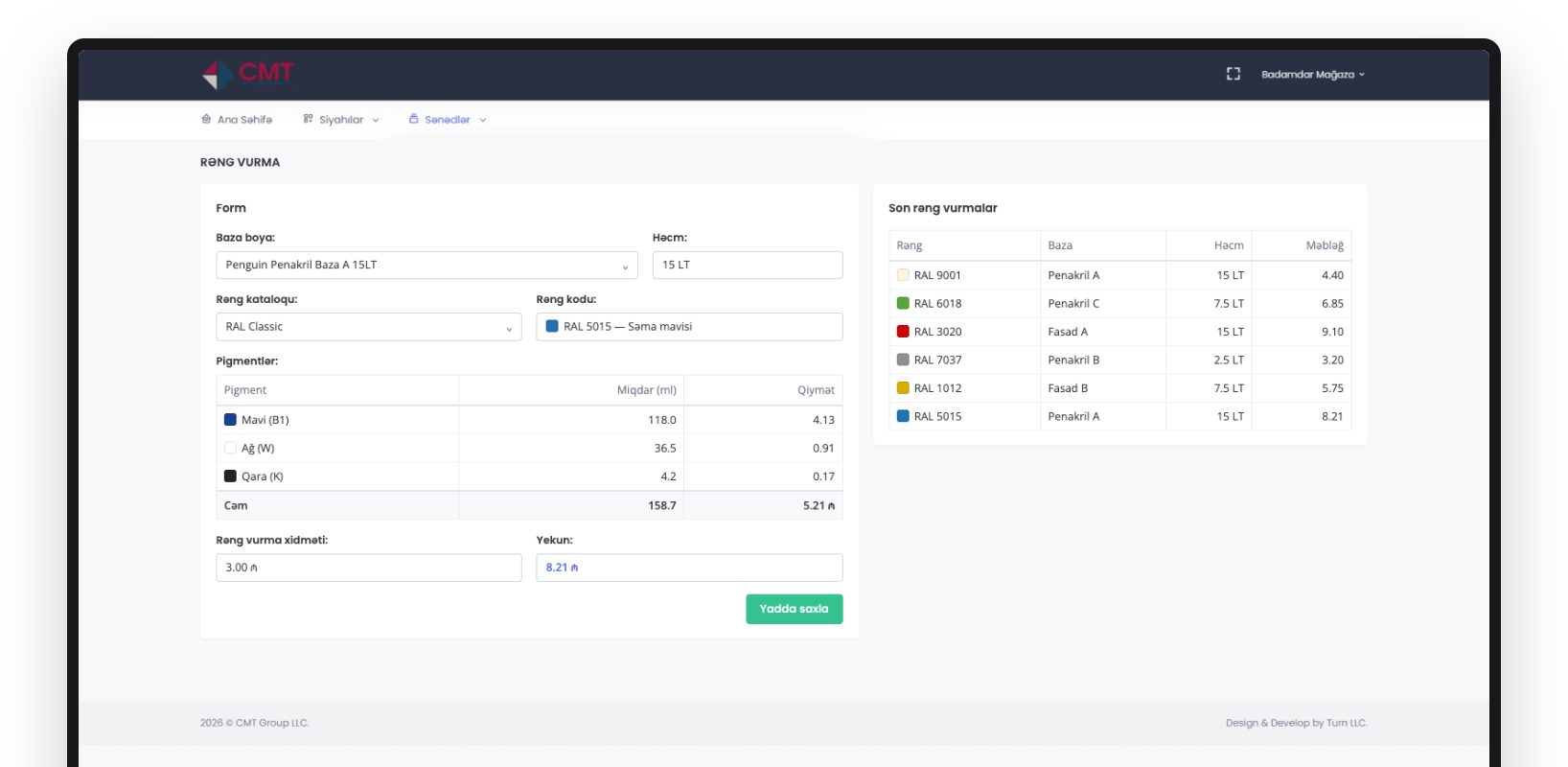Open the Siyahılar menu
Viewport: 1568px width, 767px height.
coord(341,120)
